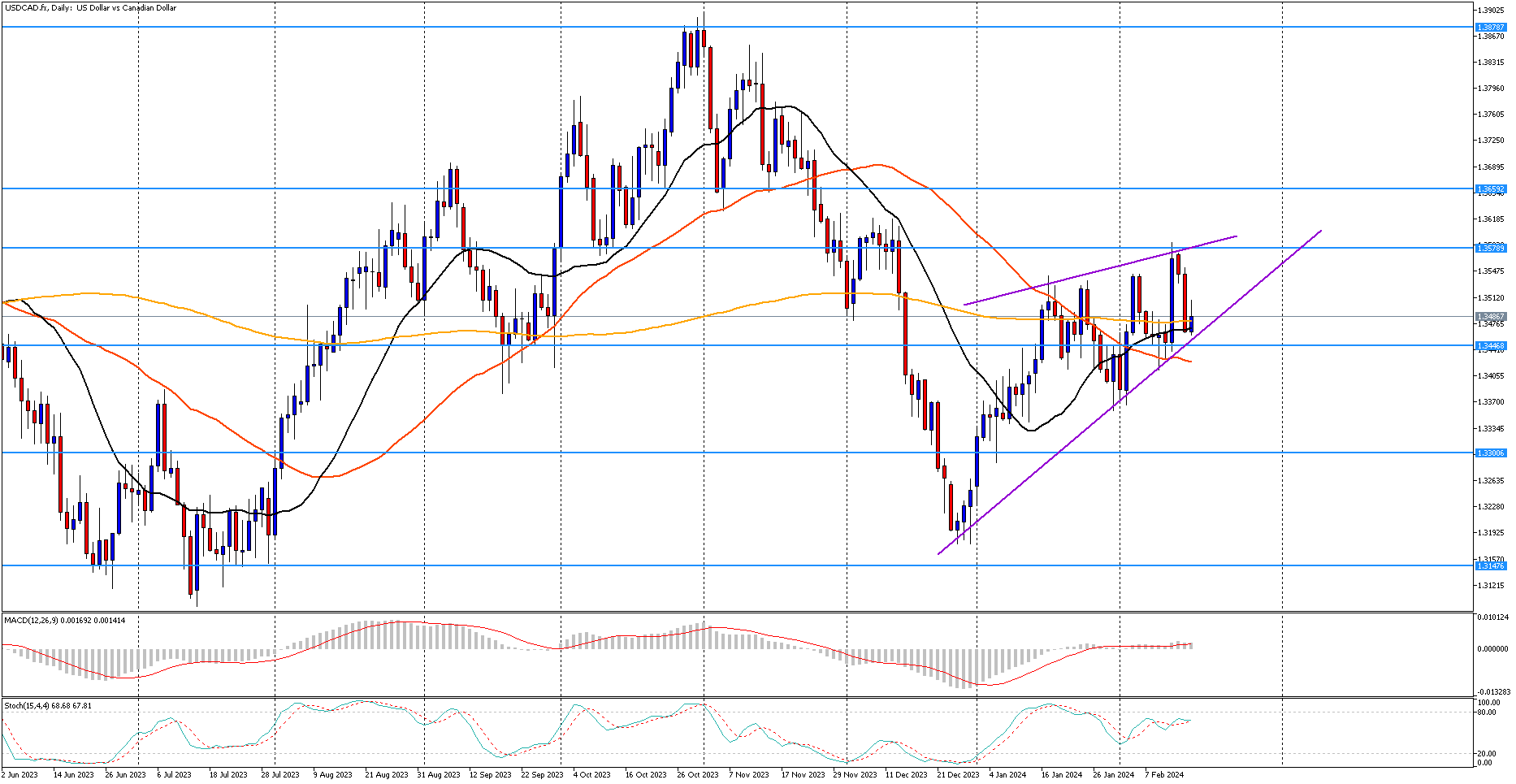Click the 2 Jun 2023 date label
The image size is (1516, 784).
(19, 775)
